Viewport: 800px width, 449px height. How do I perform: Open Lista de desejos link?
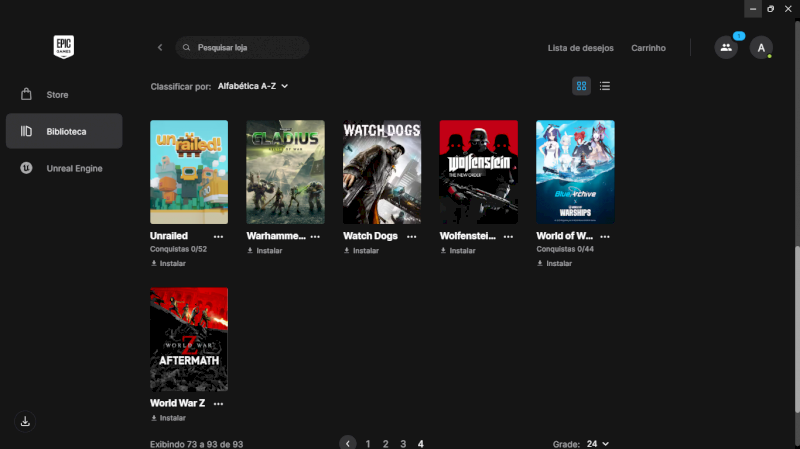tap(580, 48)
